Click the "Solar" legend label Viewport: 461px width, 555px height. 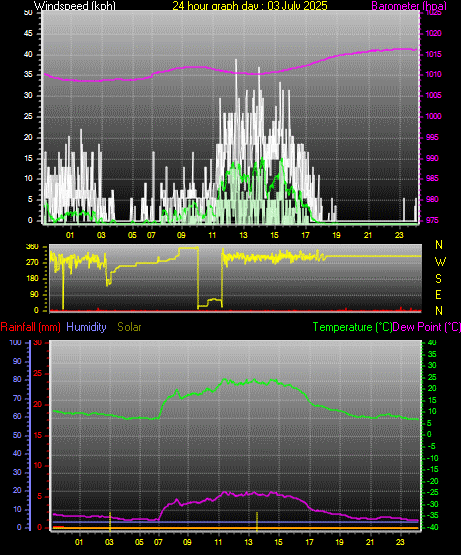pos(129,327)
